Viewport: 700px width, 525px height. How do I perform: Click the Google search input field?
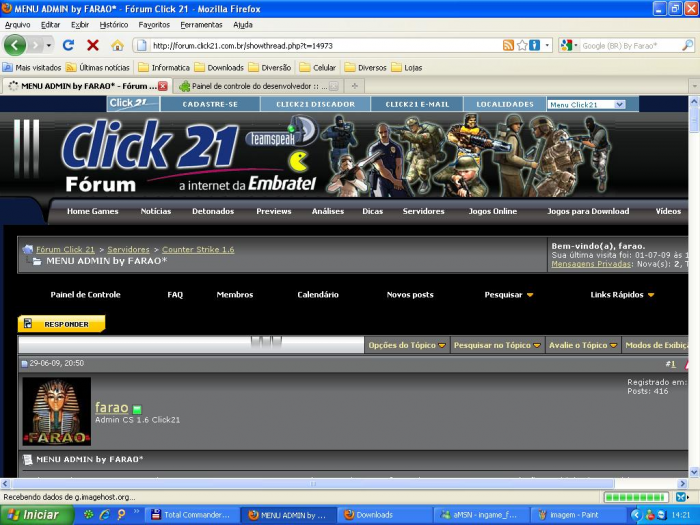coord(630,46)
